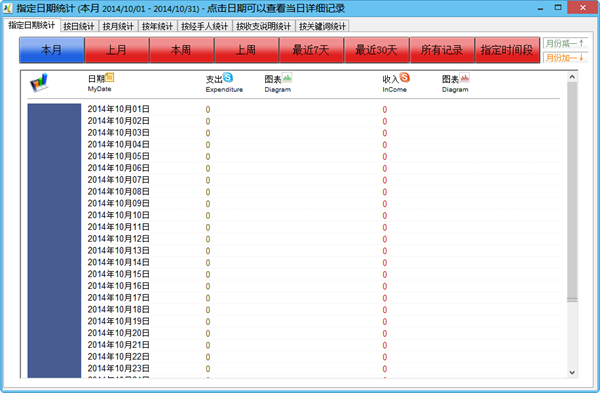Show all records with 所有记录 button
This screenshot has height=393, width=600.
[442, 50]
